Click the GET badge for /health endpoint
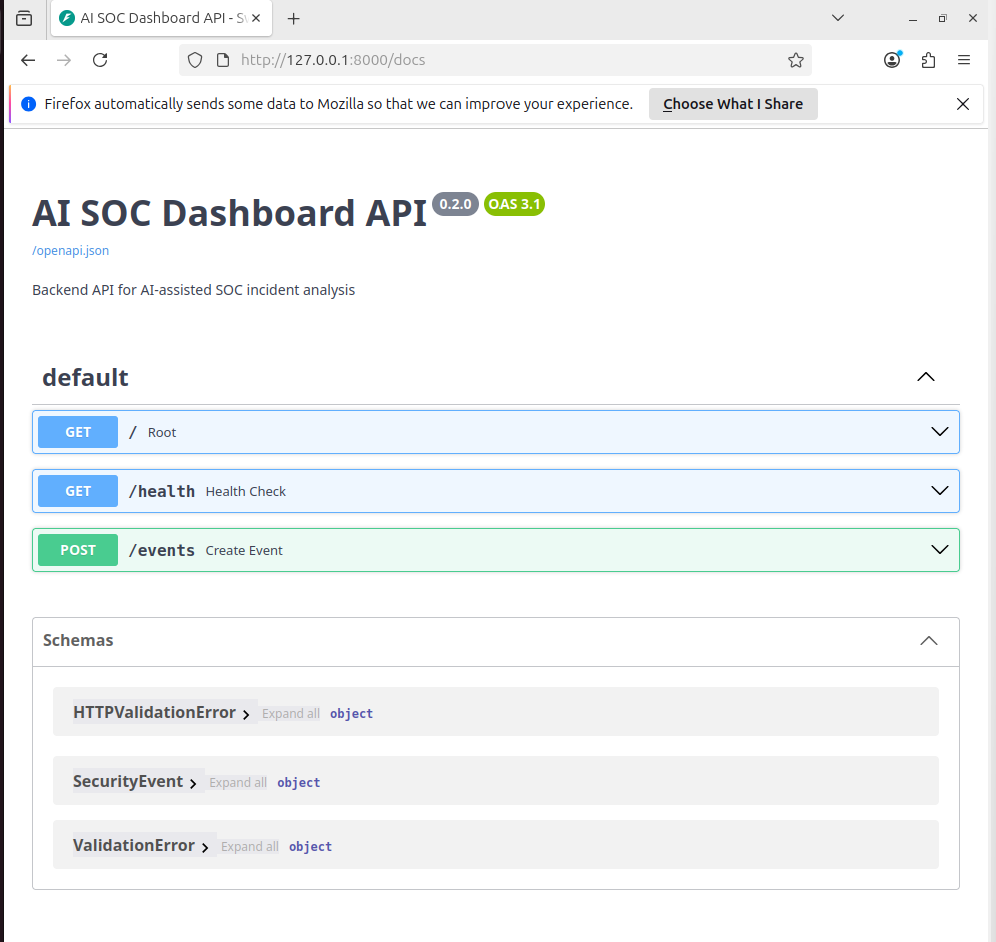The width and height of the screenshot is (996, 942). tap(78, 491)
